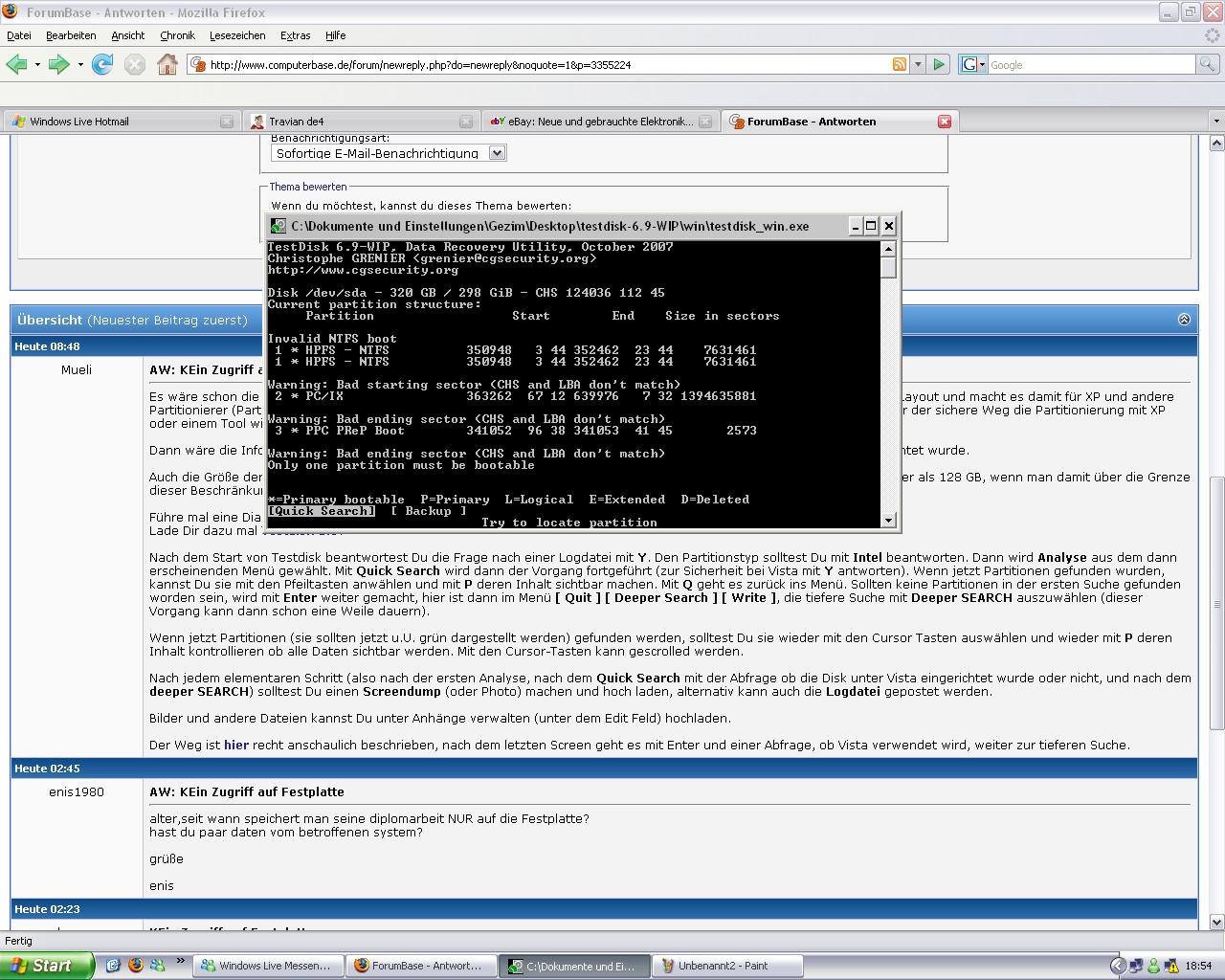Click in the URL address field

coord(548,64)
